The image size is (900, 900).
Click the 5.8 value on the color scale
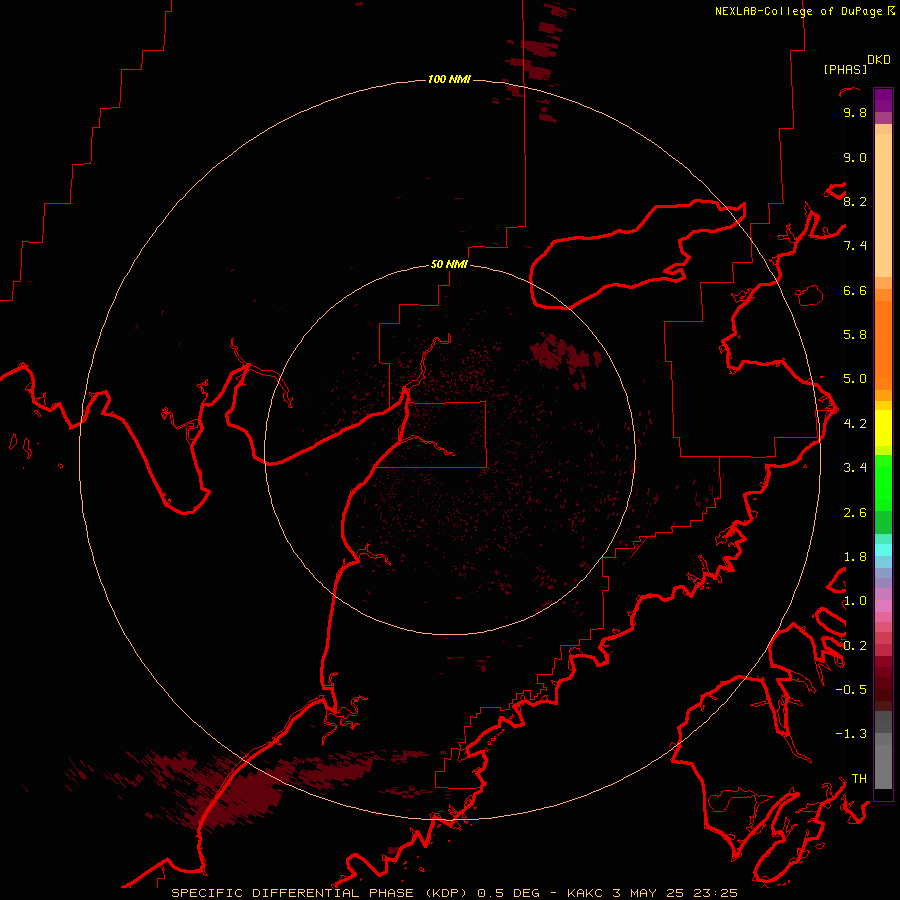[x=855, y=335]
